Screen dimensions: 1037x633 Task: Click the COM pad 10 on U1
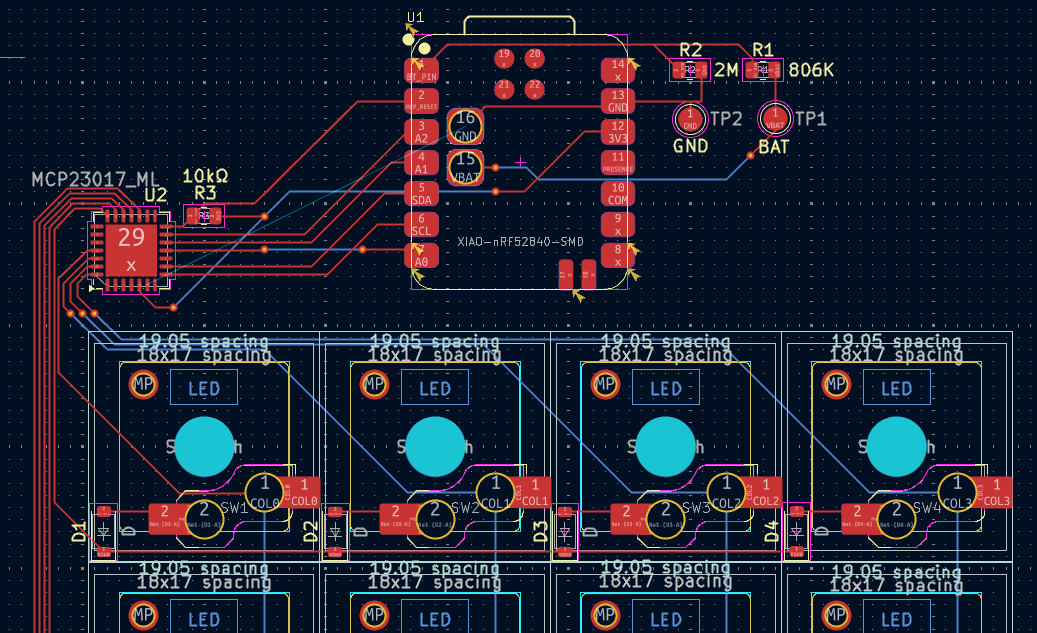[618, 194]
